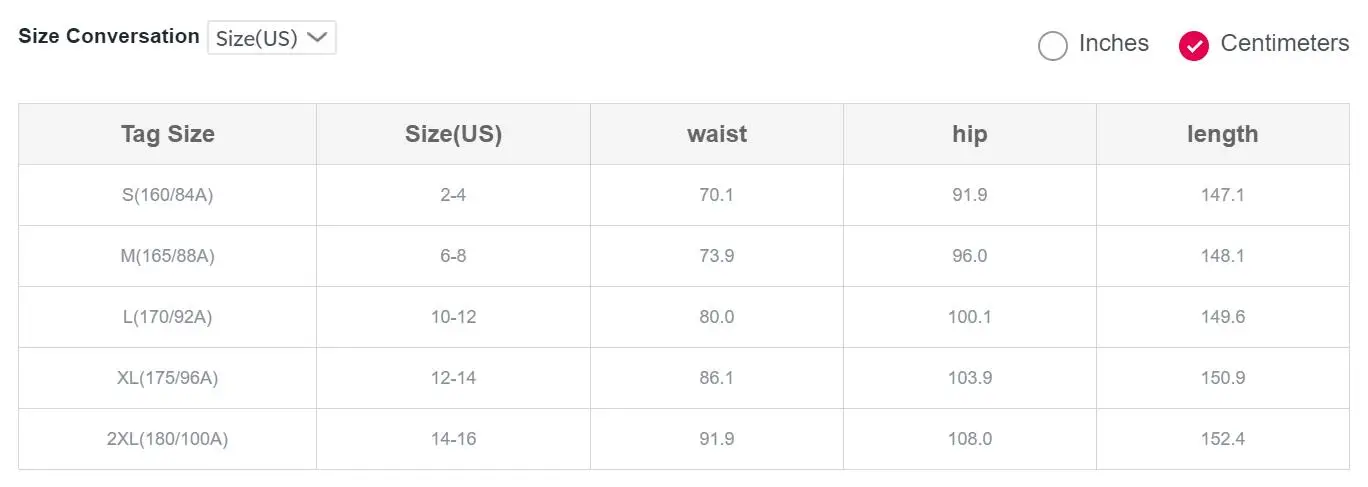
Task: Click the hip column header
Action: tap(970, 134)
